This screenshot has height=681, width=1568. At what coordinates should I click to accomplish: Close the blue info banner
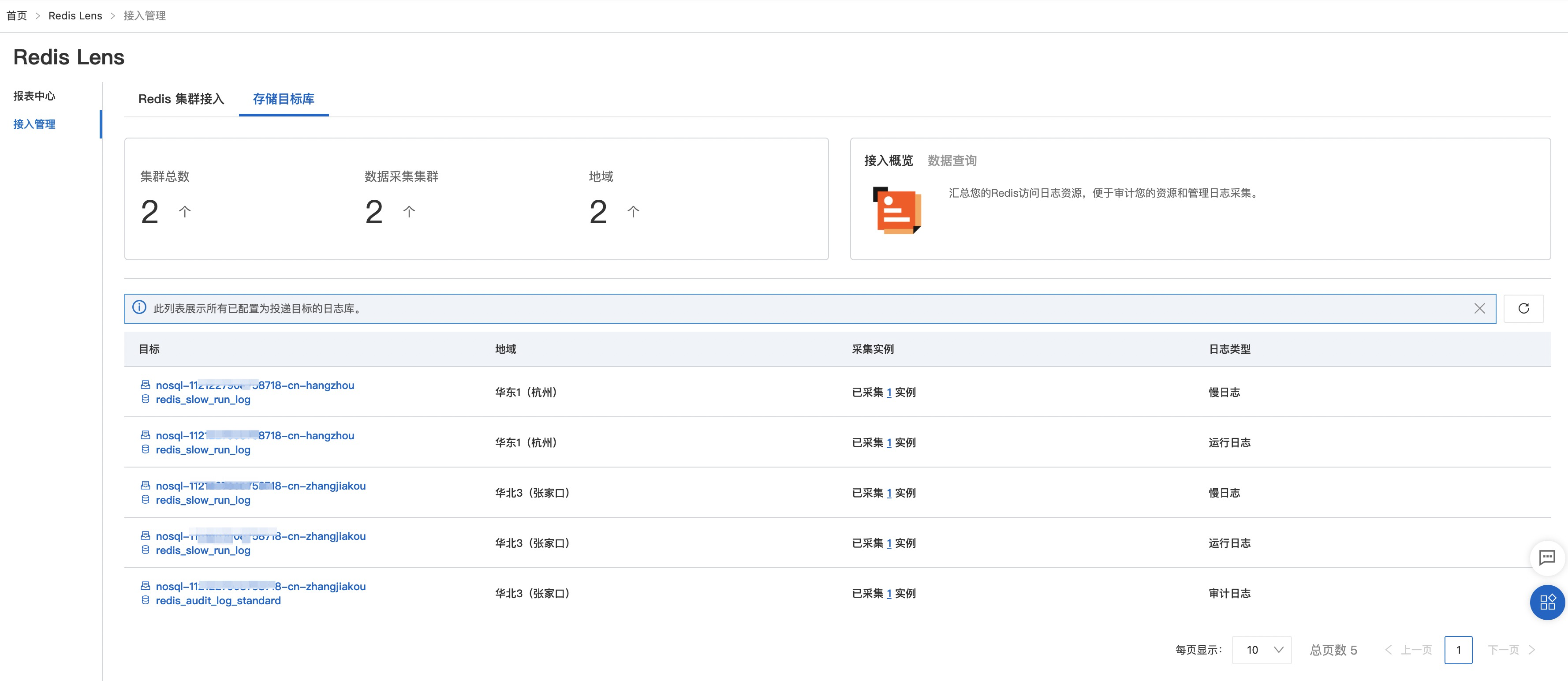[x=1479, y=308]
